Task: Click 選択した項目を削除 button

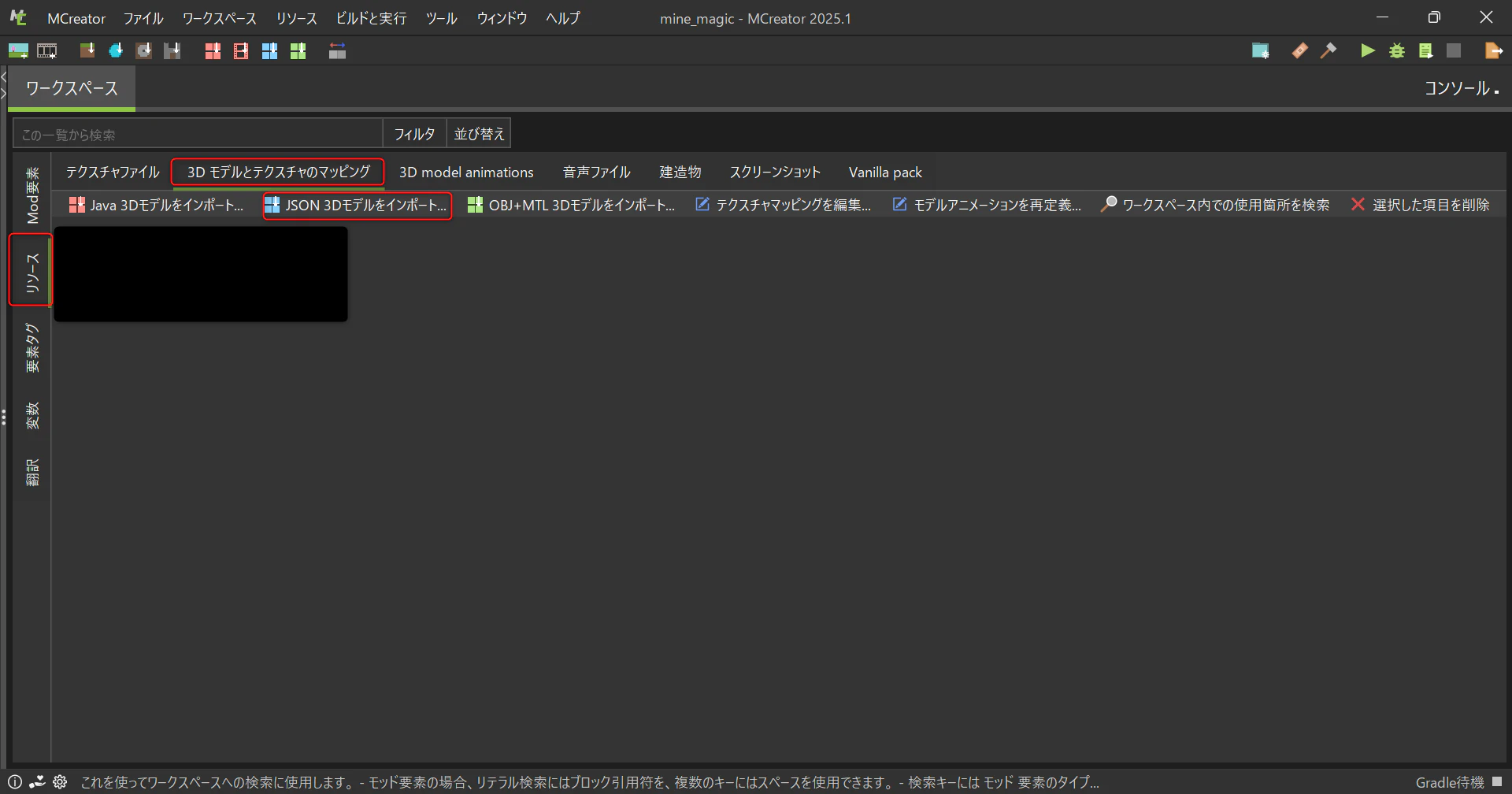Action: [x=1420, y=205]
